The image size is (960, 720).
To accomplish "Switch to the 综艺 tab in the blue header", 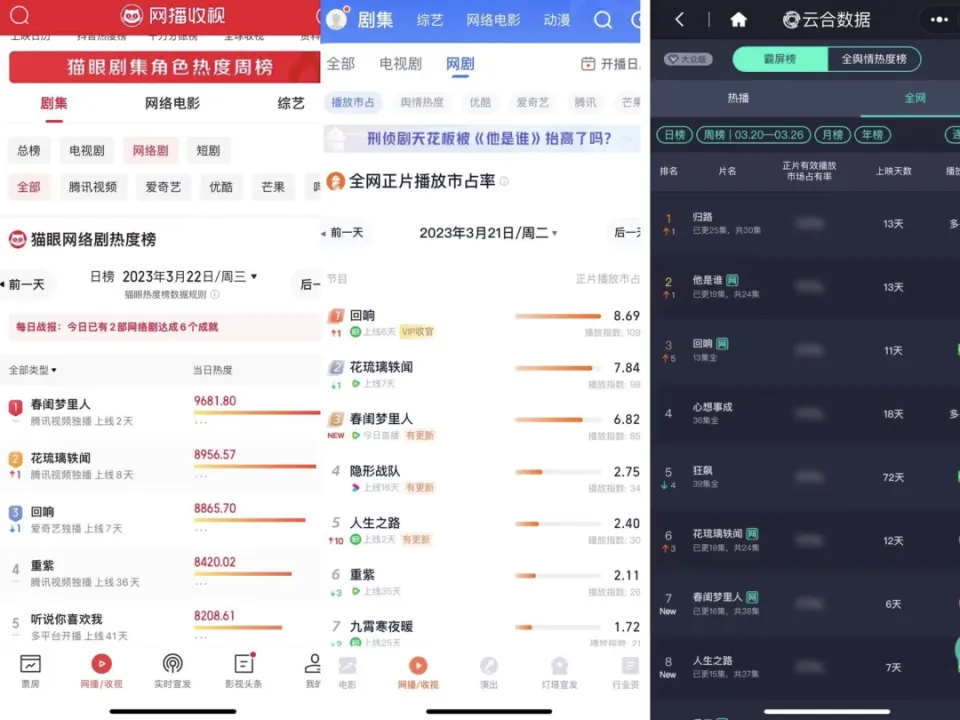I will tap(430, 20).
